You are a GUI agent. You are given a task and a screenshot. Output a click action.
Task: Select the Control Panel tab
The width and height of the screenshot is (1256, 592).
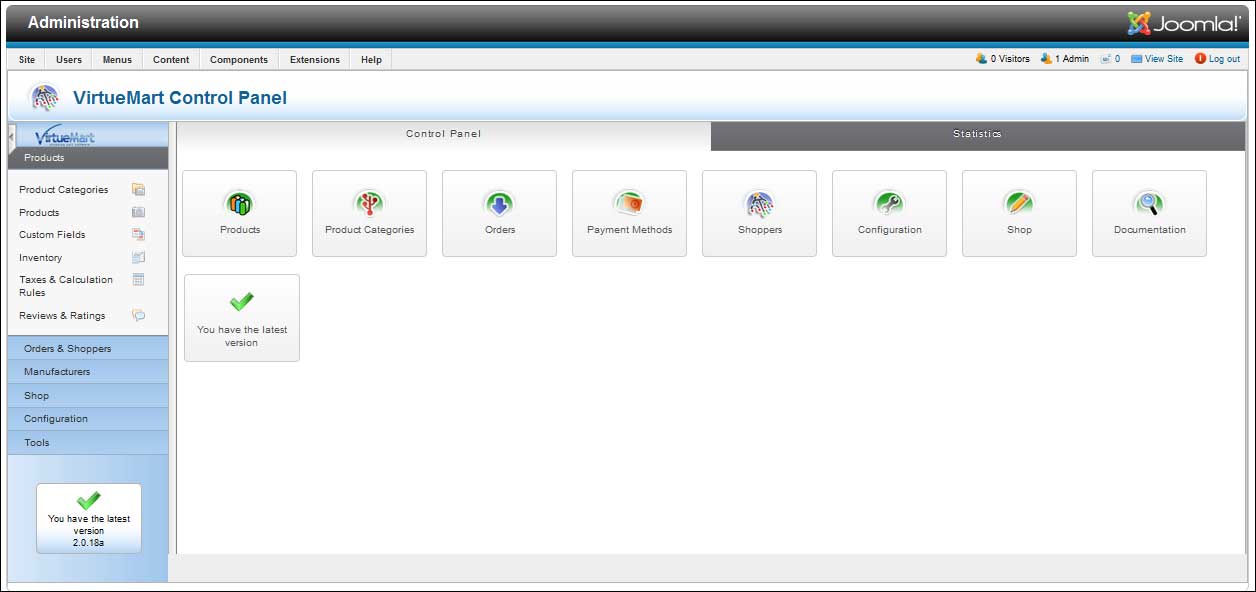coord(444,135)
